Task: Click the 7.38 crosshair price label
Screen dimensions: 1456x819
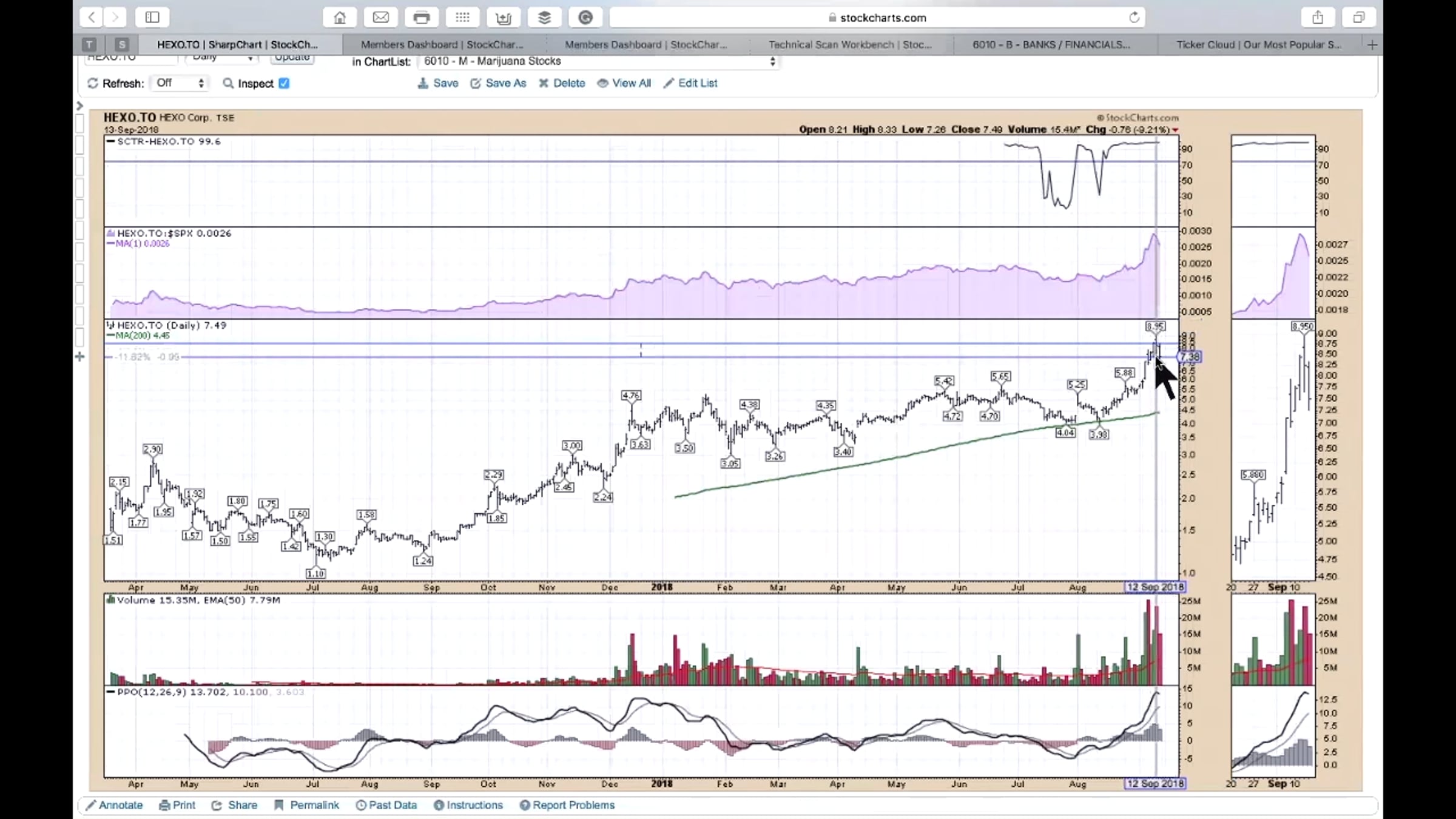Action: [1190, 357]
